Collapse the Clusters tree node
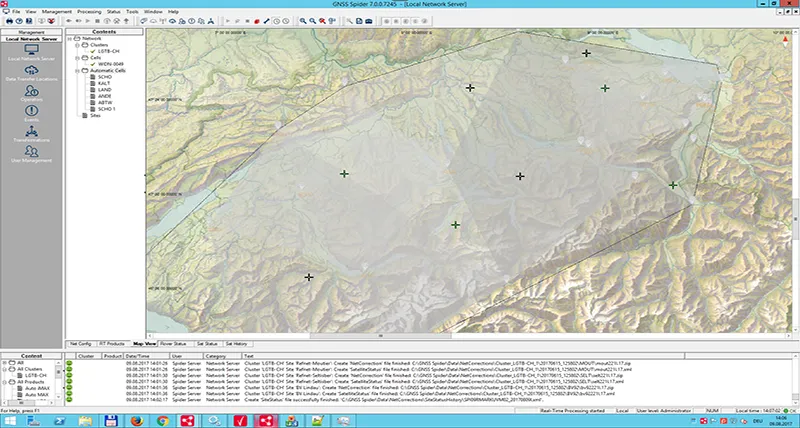The image size is (800, 428). coord(77,44)
